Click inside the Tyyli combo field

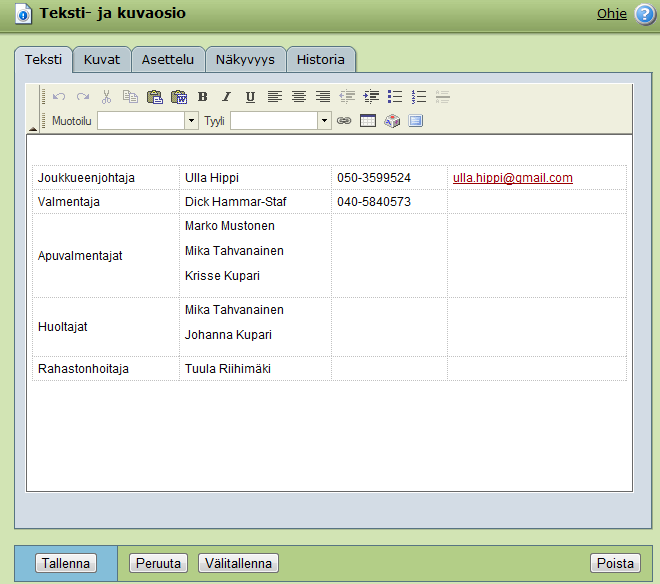[274, 121]
